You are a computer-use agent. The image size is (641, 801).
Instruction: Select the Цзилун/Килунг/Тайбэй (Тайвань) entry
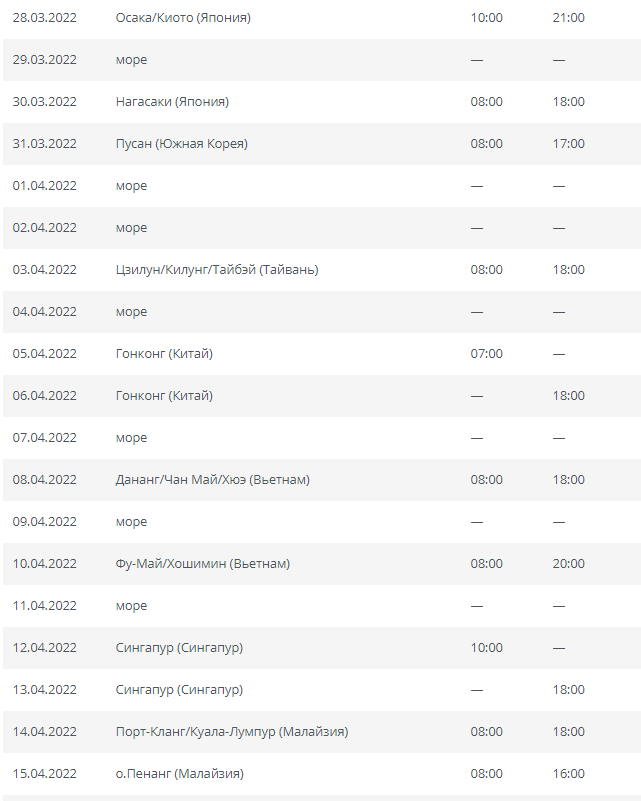coord(217,270)
